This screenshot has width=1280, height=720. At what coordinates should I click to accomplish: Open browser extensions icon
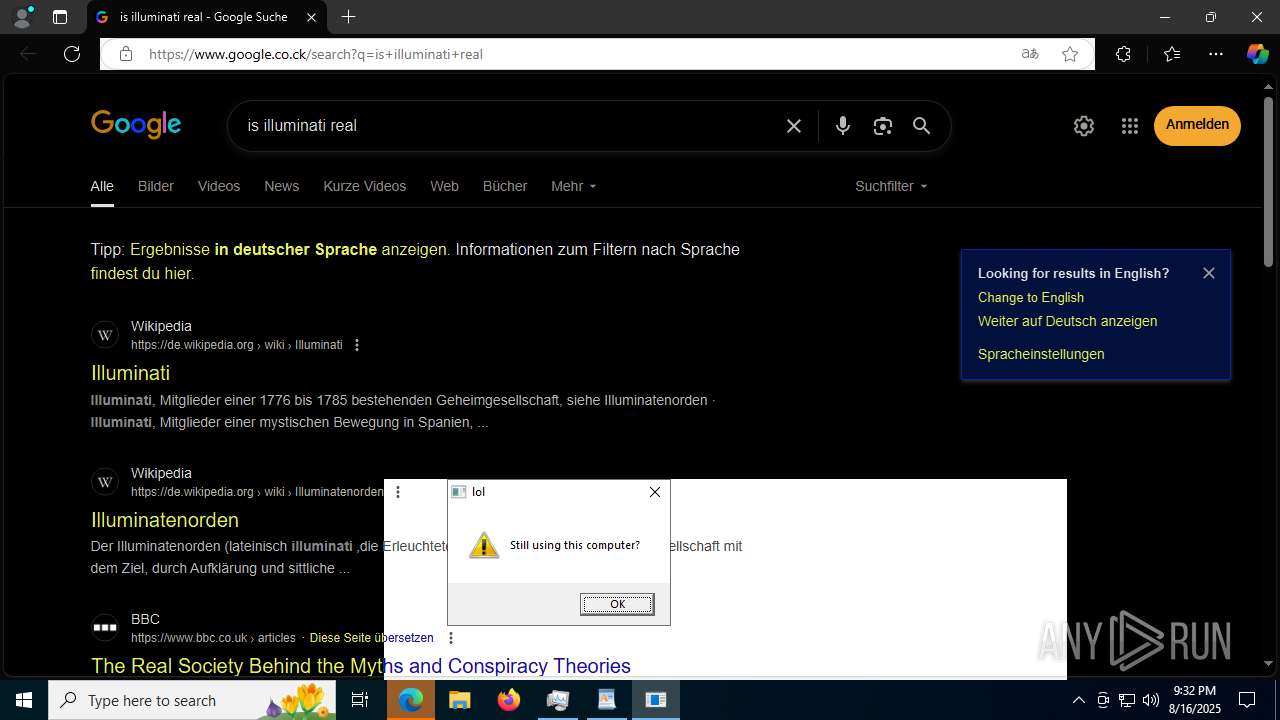[x=1123, y=54]
